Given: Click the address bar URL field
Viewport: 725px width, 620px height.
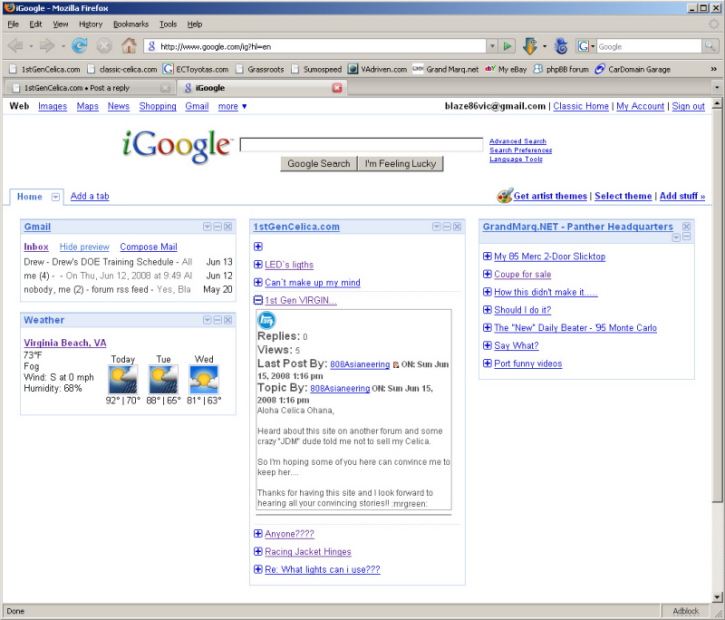Looking at the screenshot, I should click(314, 46).
